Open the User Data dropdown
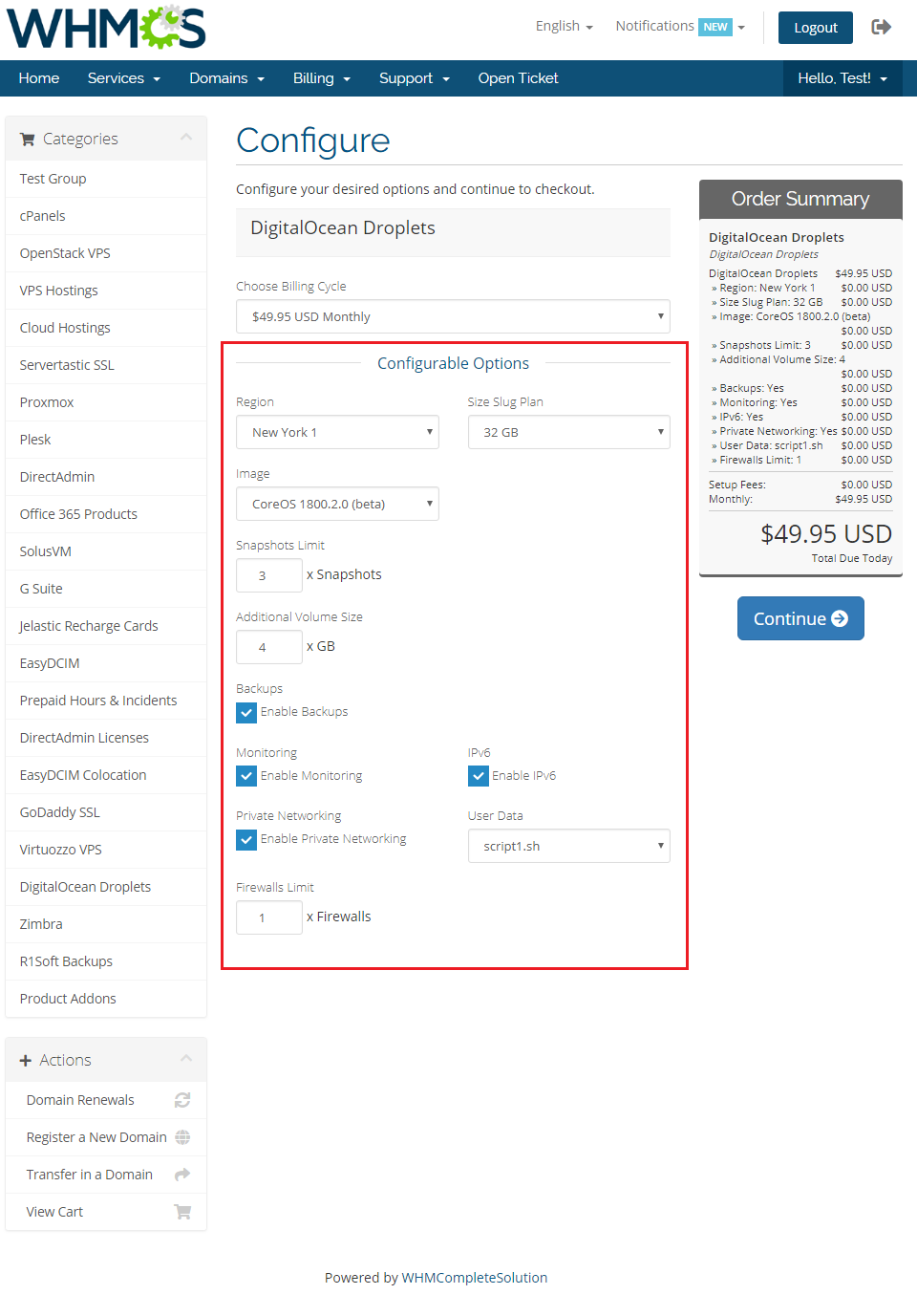917x1316 pixels. 569,846
